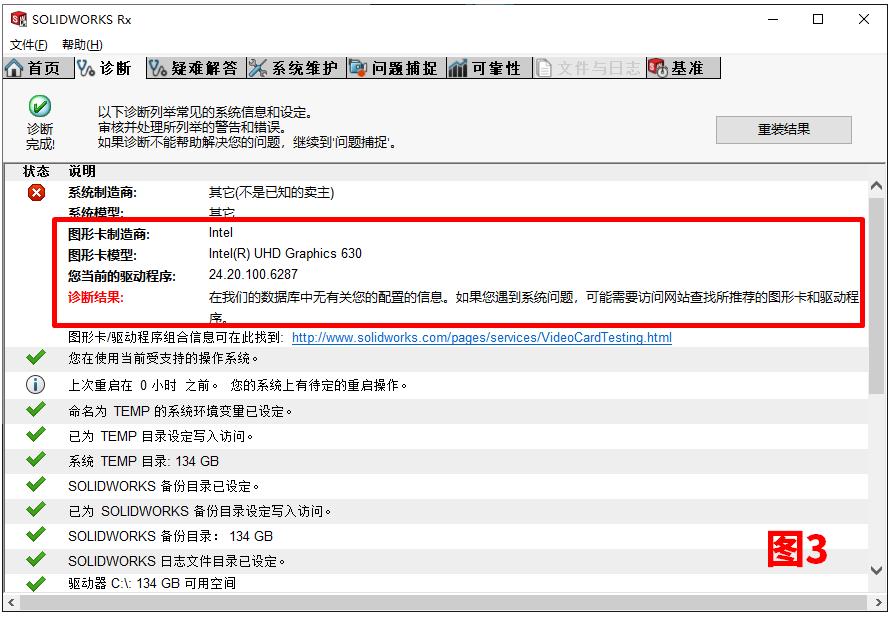This screenshot has height=623, width=891.
Task: Click the vertical scrollbar down arrow
Action: (876, 569)
